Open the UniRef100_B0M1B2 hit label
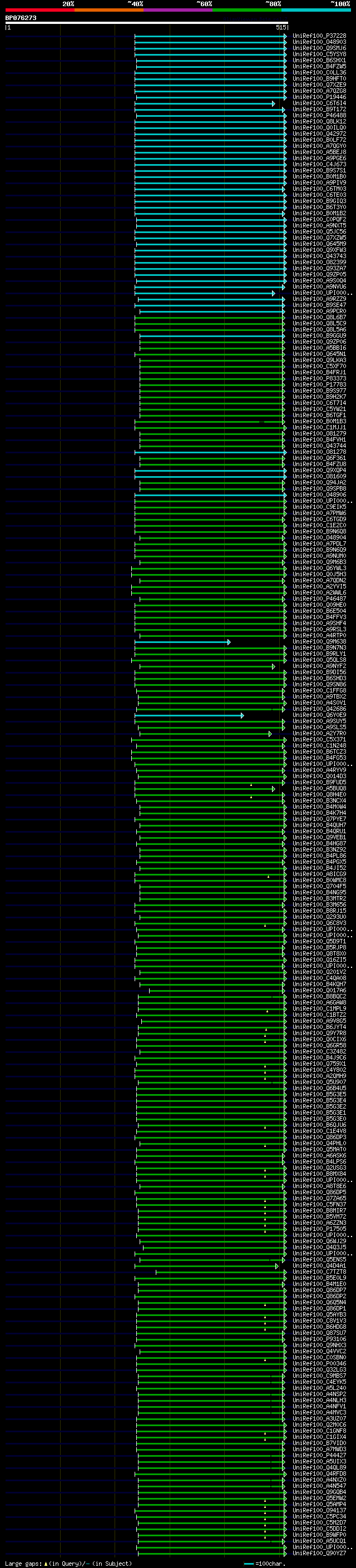The width and height of the screenshot is (356, 1568). [x=319, y=214]
